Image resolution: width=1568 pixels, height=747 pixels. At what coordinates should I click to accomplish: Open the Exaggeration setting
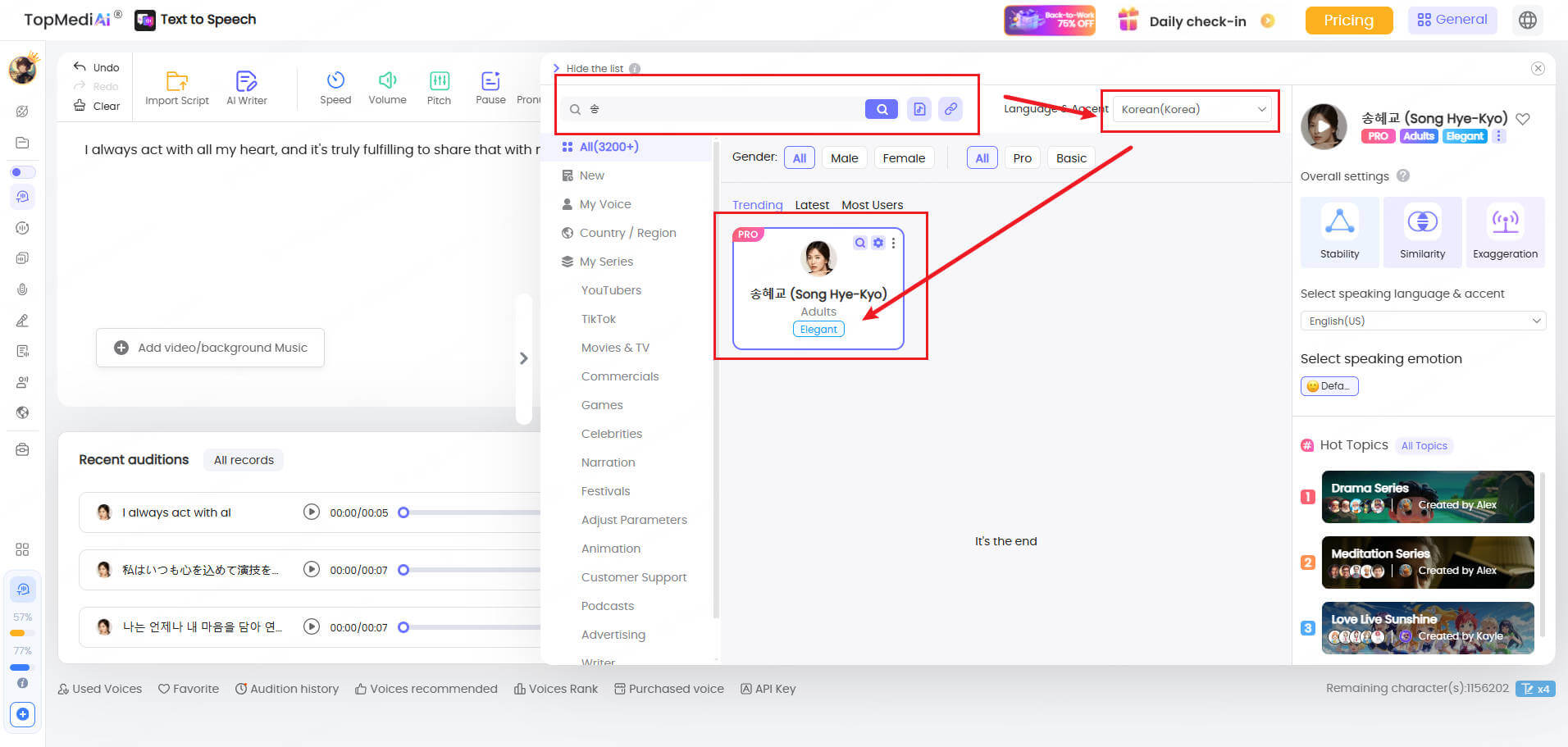coord(1505,232)
